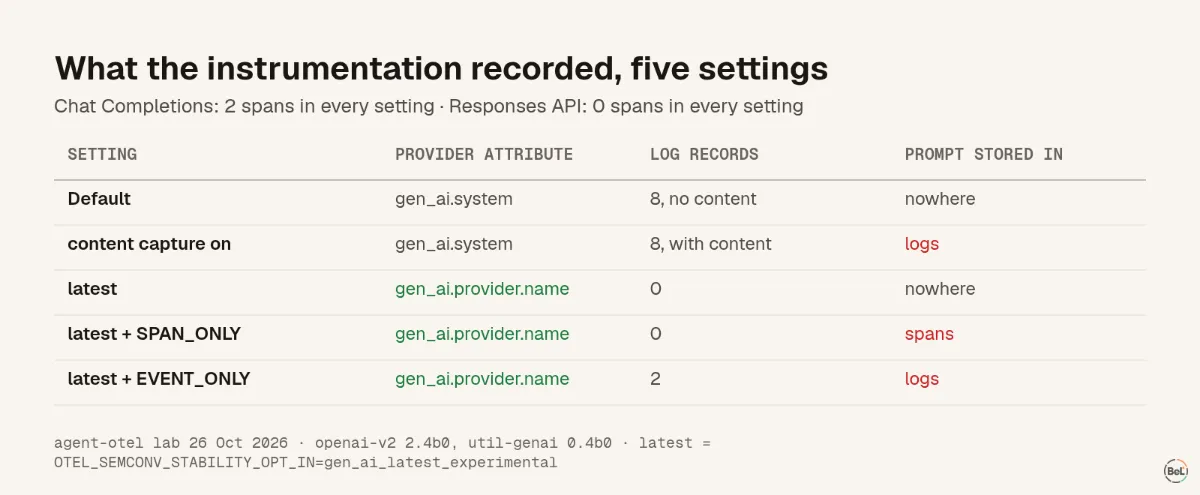Click log records '0' in the latest row
This screenshot has width=1200, height=495.
[x=656, y=289]
